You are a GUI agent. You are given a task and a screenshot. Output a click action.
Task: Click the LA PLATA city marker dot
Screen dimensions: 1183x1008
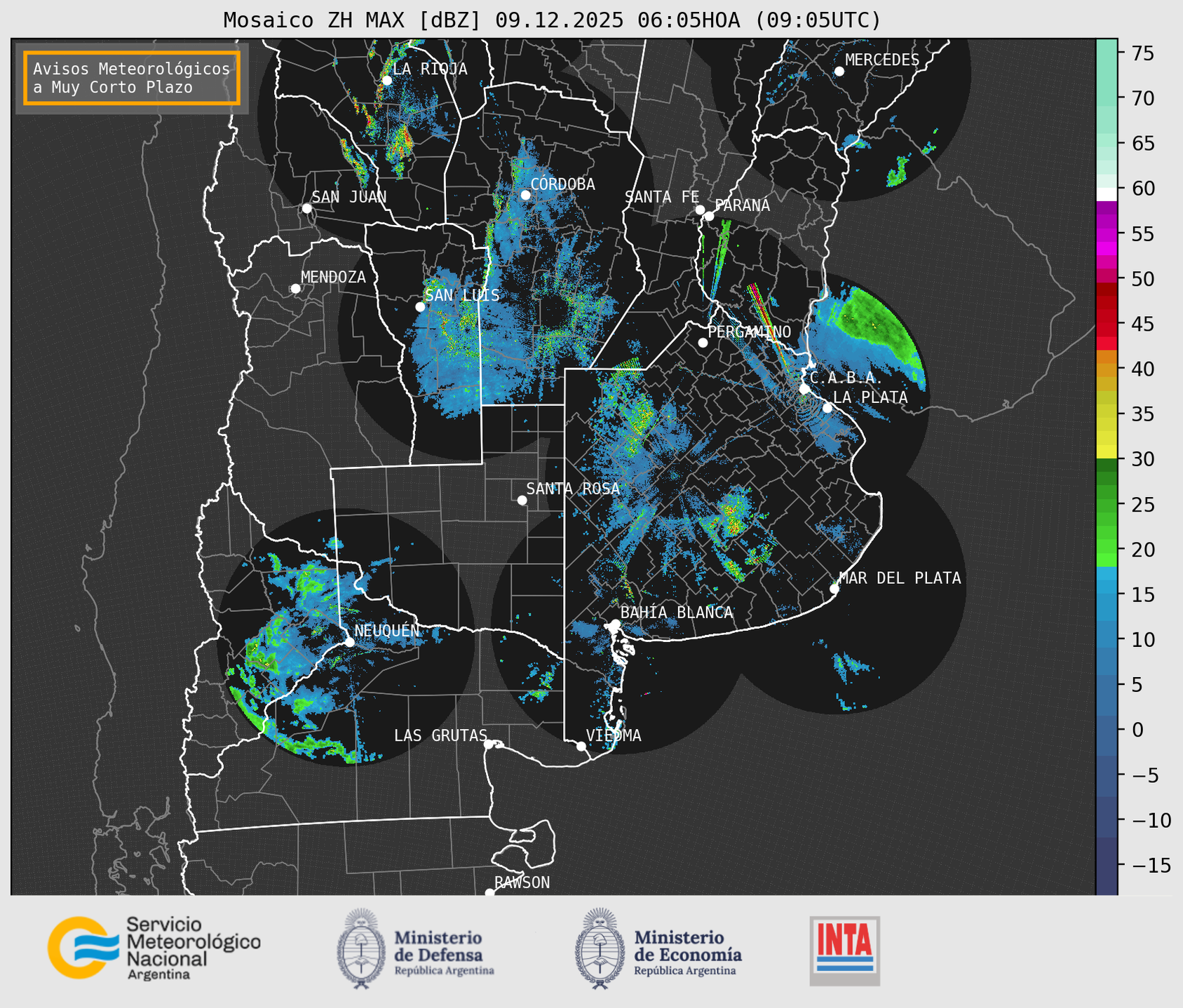pyautogui.click(x=827, y=408)
